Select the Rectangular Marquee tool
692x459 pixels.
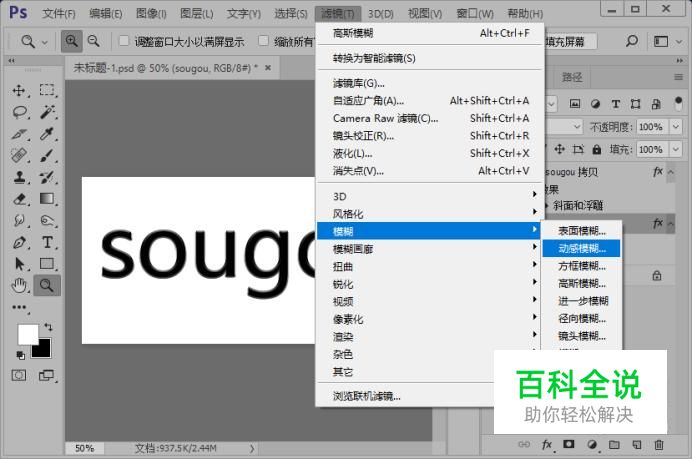coord(47,90)
